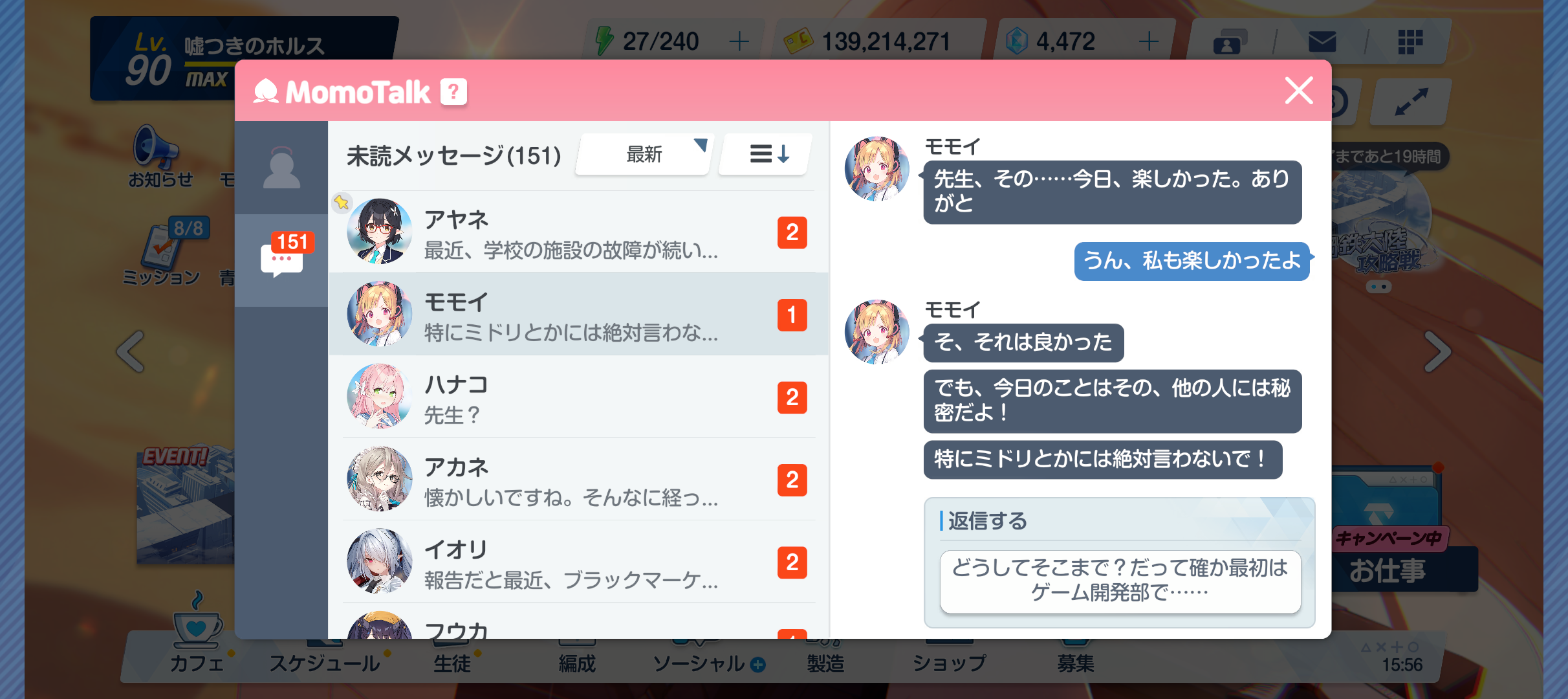Click イオリ's avatar thumbnail
1568x699 pixels.
pos(379,561)
